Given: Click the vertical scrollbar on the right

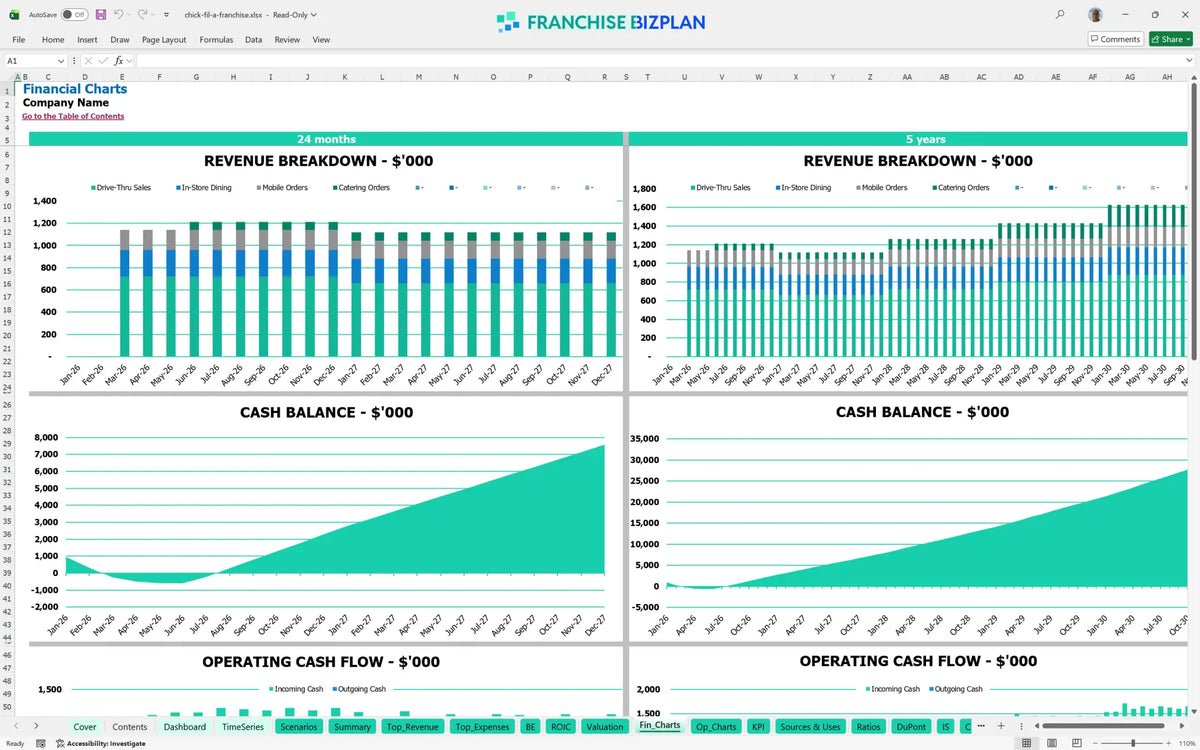Looking at the screenshot, I should (x=1193, y=220).
